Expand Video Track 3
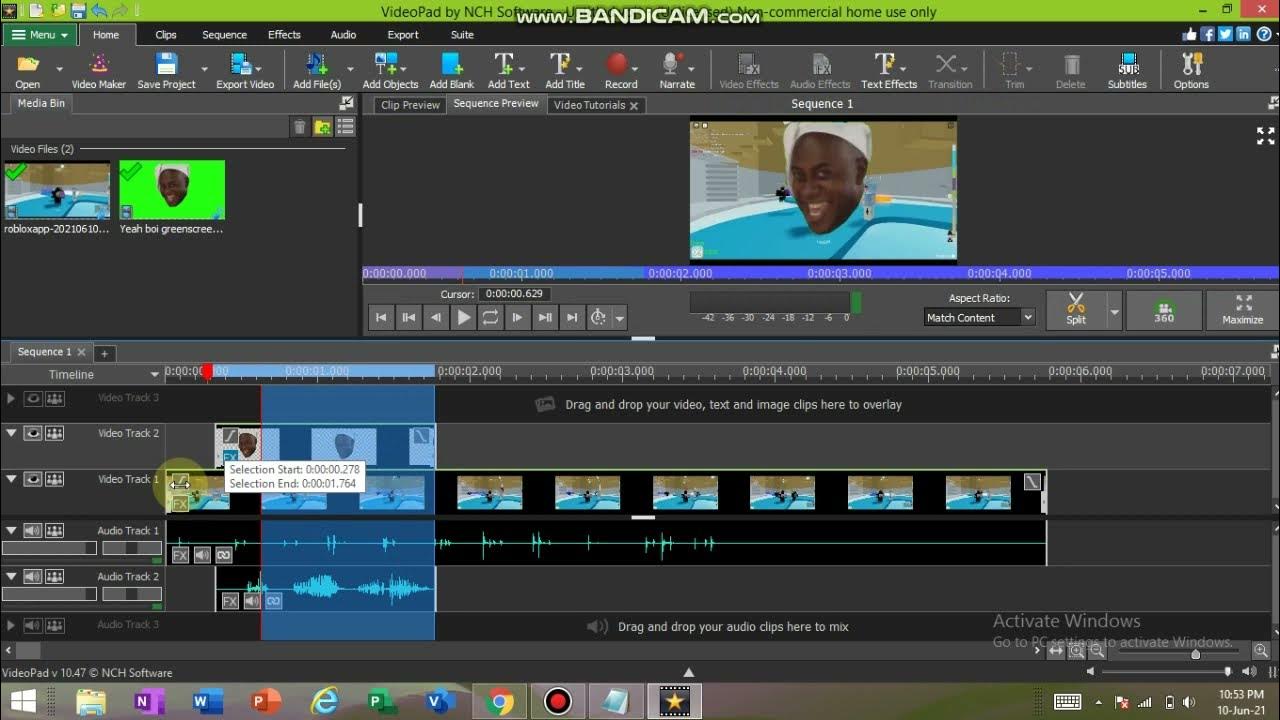Image resolution: width=1280 pixels, height=720 pixels. [x=11, y=397]
